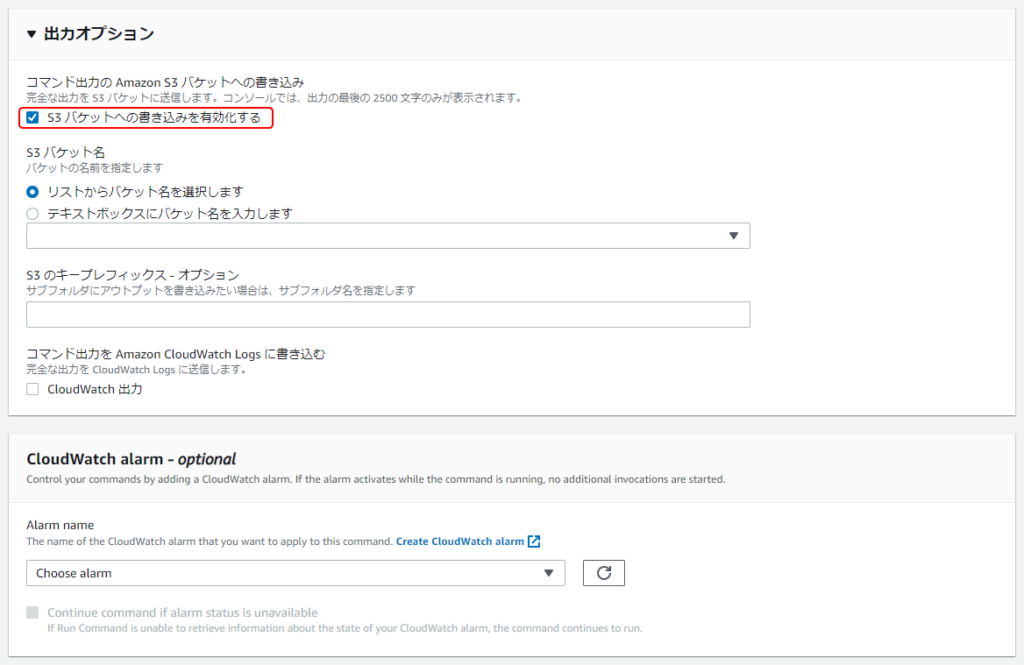The width and height of the screenshot is (1024, 665).
Task: Click the S3 のキープレフィックス - オプション label
Action: coord(133,275)
